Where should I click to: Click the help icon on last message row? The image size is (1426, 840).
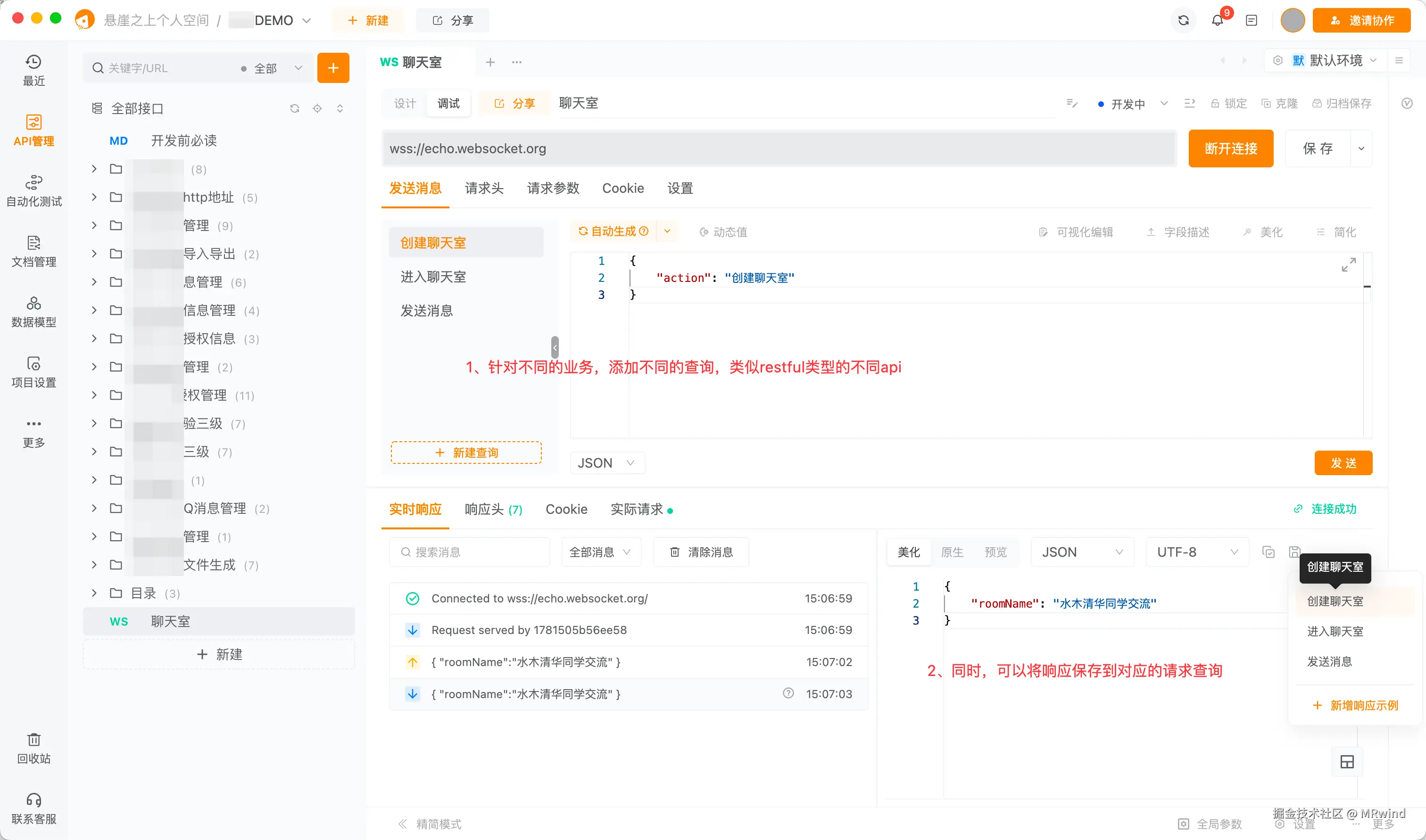(788, 693)
